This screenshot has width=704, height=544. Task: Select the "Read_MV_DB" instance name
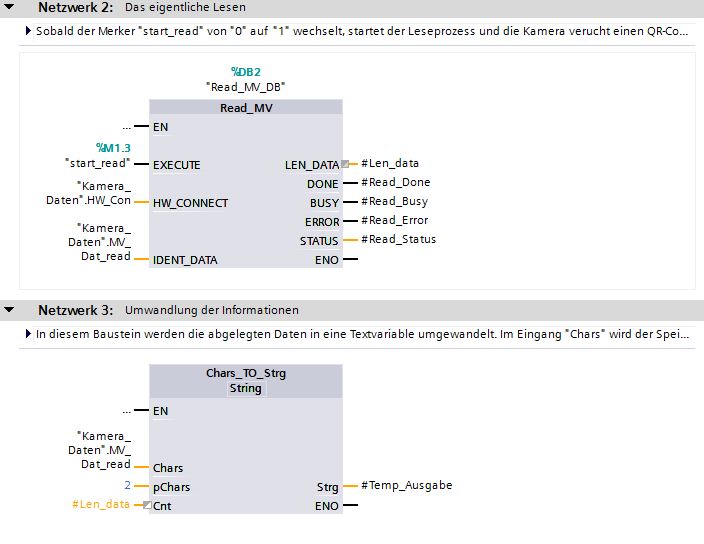(245, 87)
